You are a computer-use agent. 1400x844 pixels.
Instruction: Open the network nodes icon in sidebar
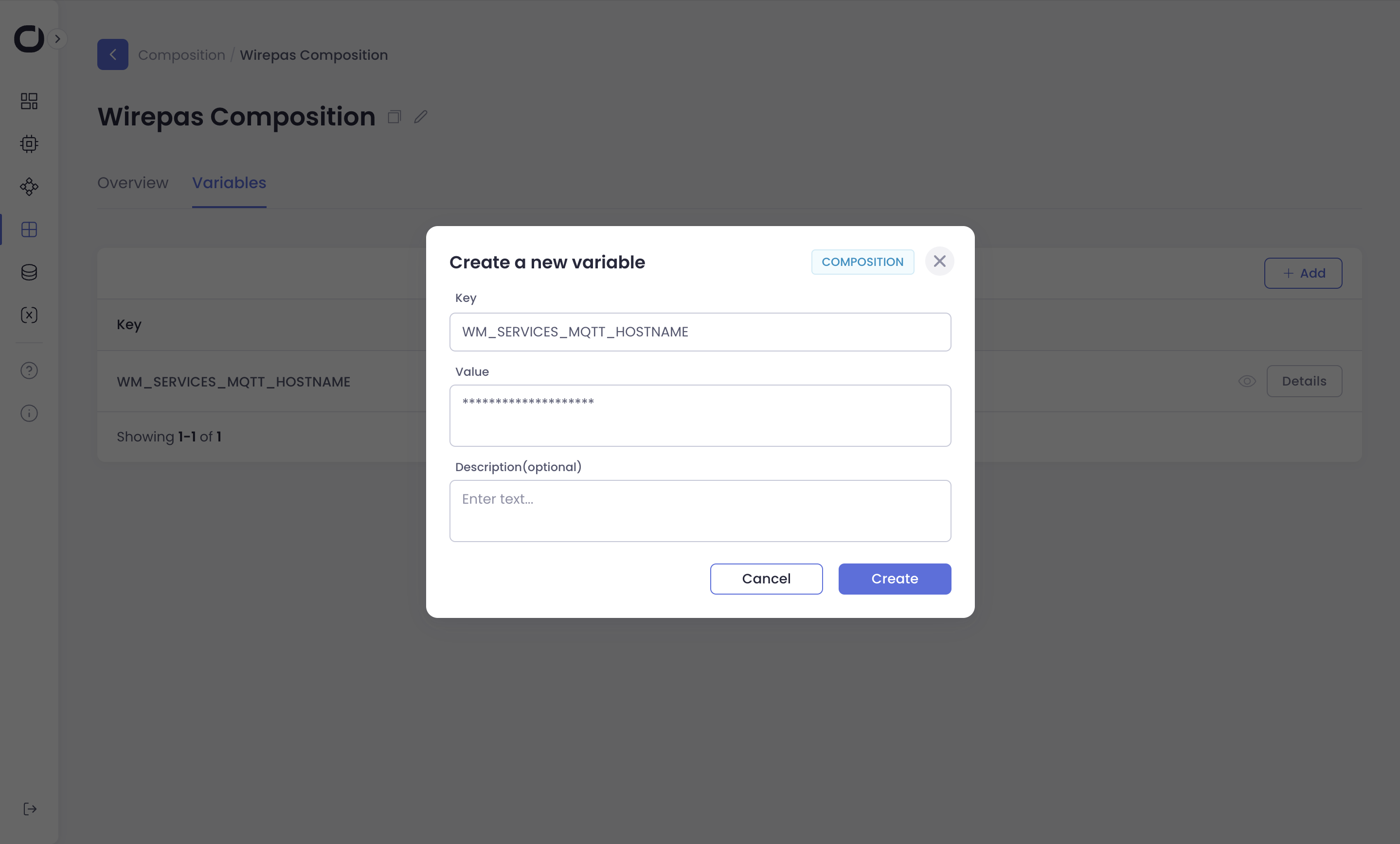[29, 187]
